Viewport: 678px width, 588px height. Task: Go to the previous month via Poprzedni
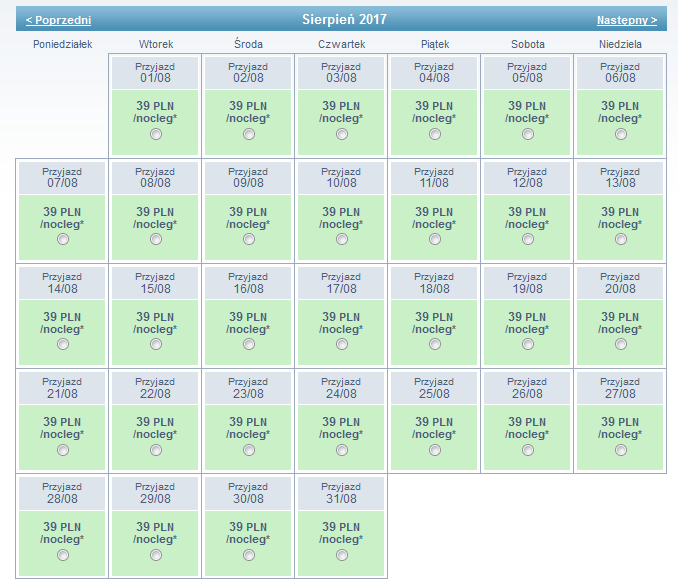58,20
